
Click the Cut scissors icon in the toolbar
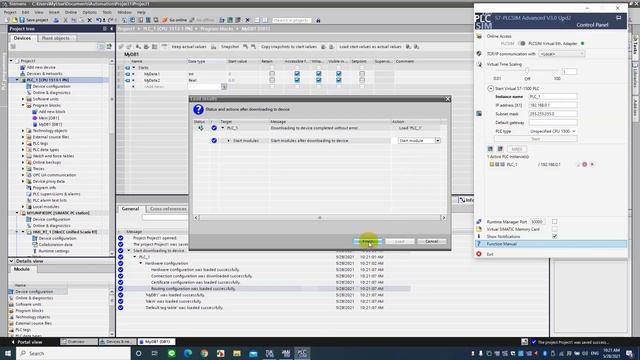(x=66, y=20)
